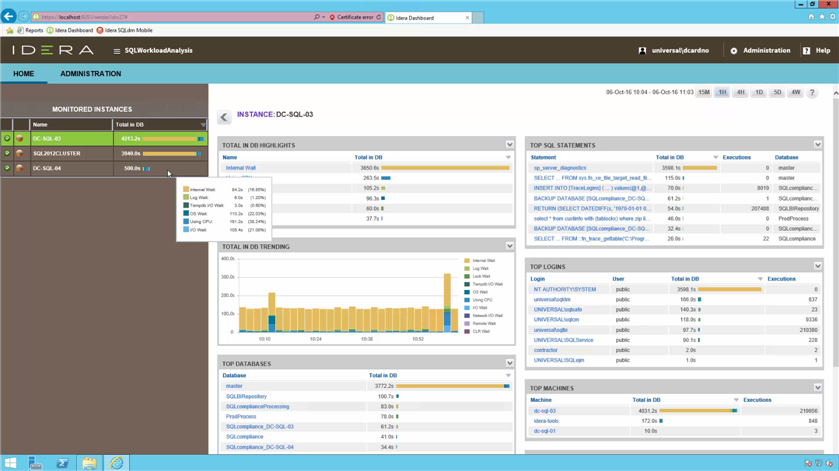Switch to the HOME tab

(x=24, y=74)
